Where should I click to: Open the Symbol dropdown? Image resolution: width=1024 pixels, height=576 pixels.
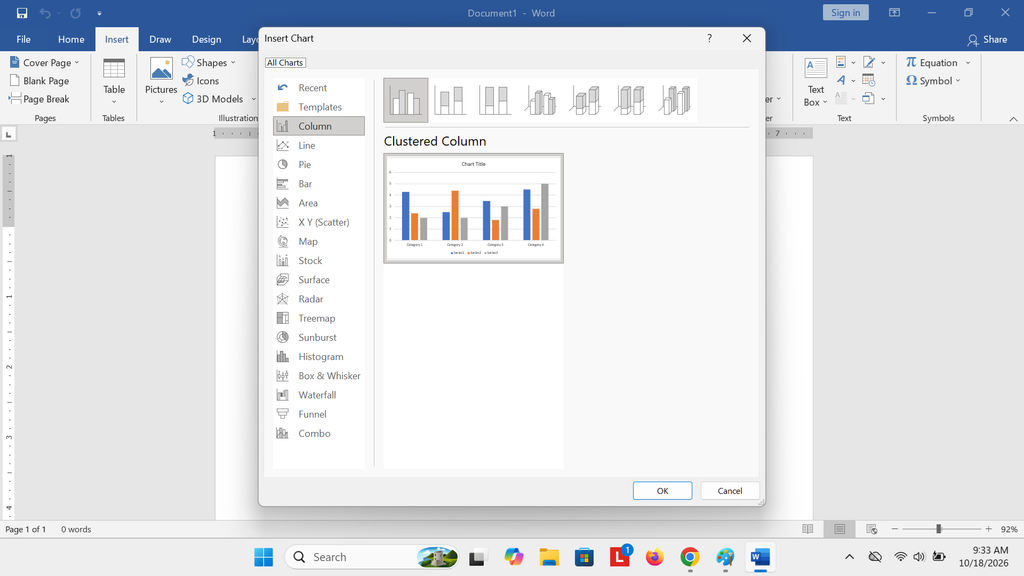point(933,81)
